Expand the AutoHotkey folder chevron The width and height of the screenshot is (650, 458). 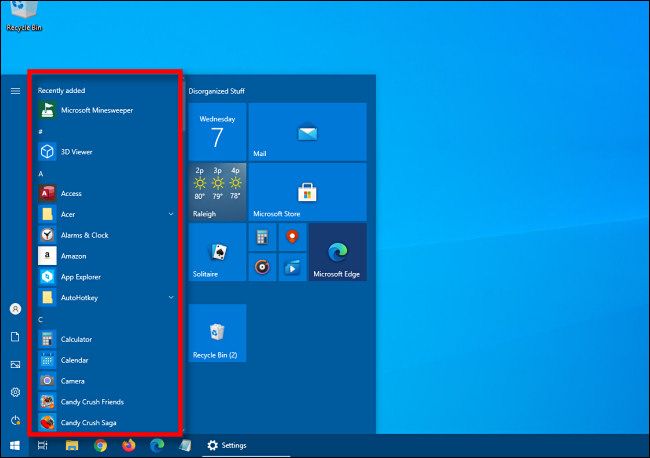[171, 298]
